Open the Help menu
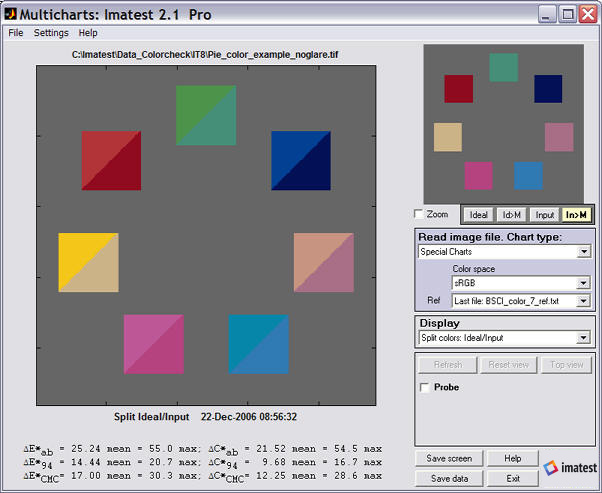Screen dimensions: 602x493 point(88,33)
